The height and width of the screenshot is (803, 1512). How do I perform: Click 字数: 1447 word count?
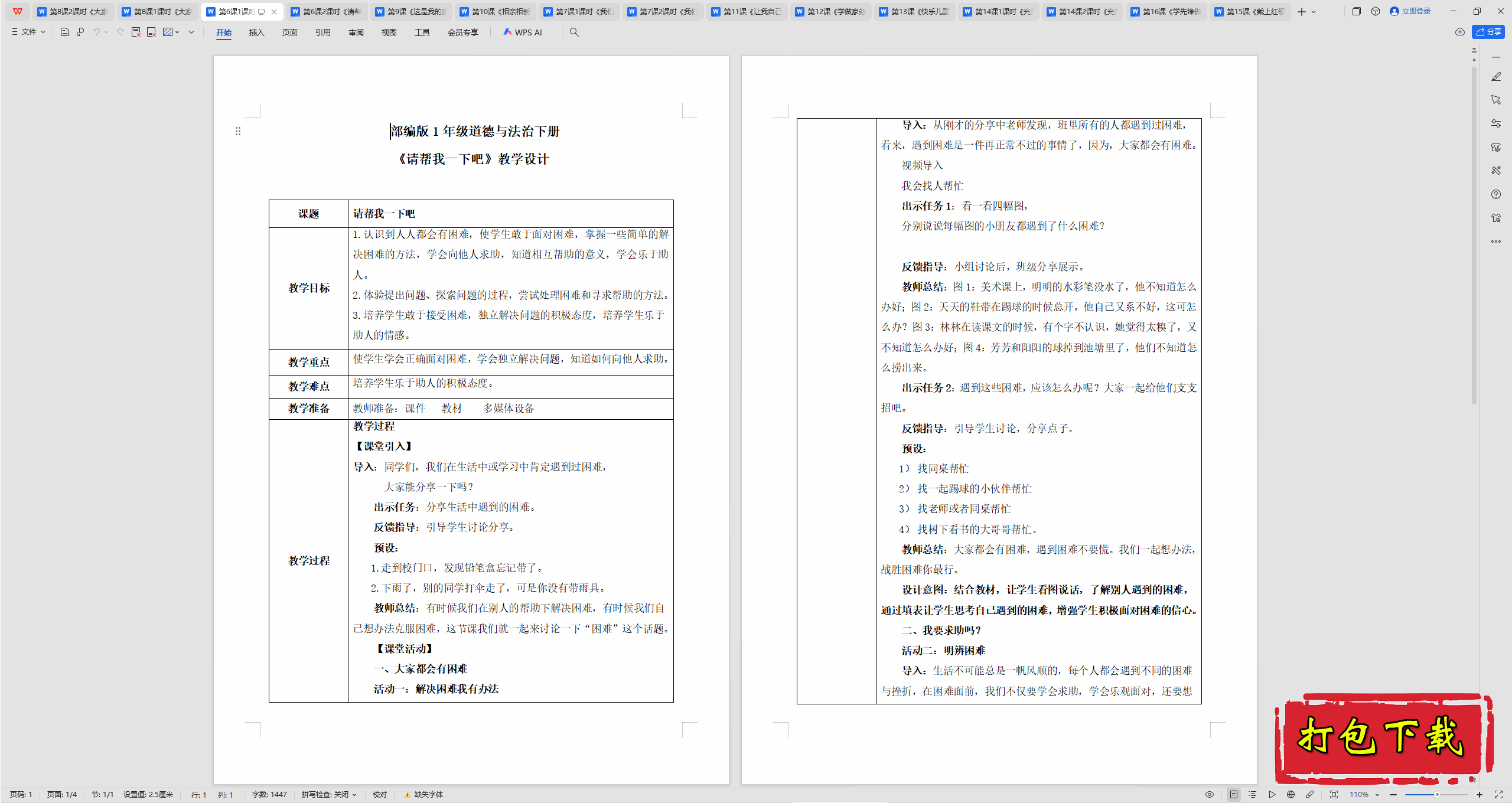click(x=269, y=795)
